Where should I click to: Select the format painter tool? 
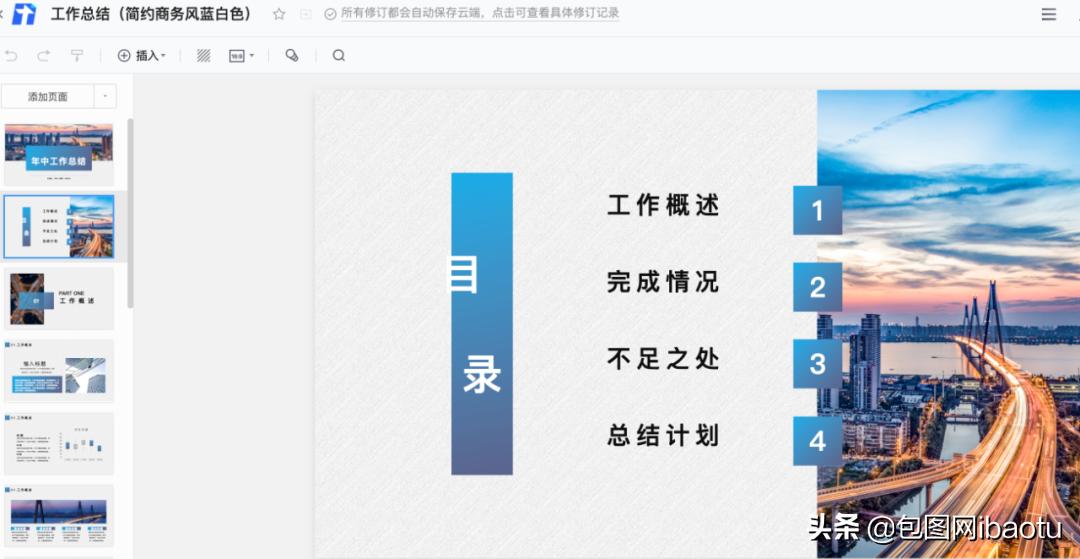(x=77, y=56)
